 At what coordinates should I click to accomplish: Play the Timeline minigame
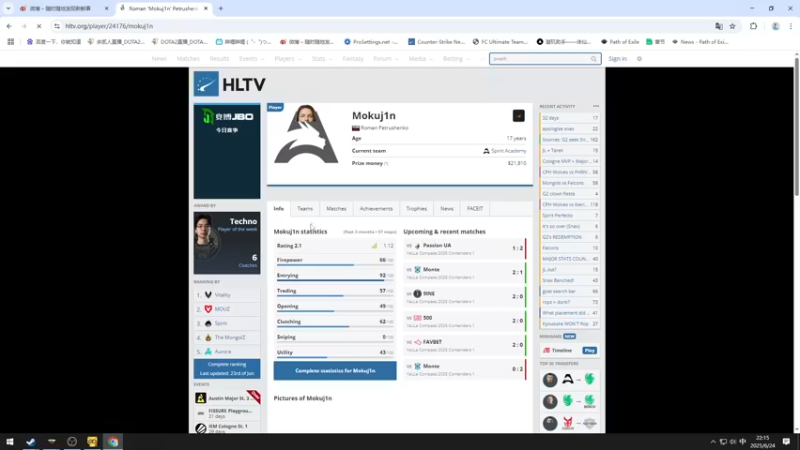tap(589, 351)
